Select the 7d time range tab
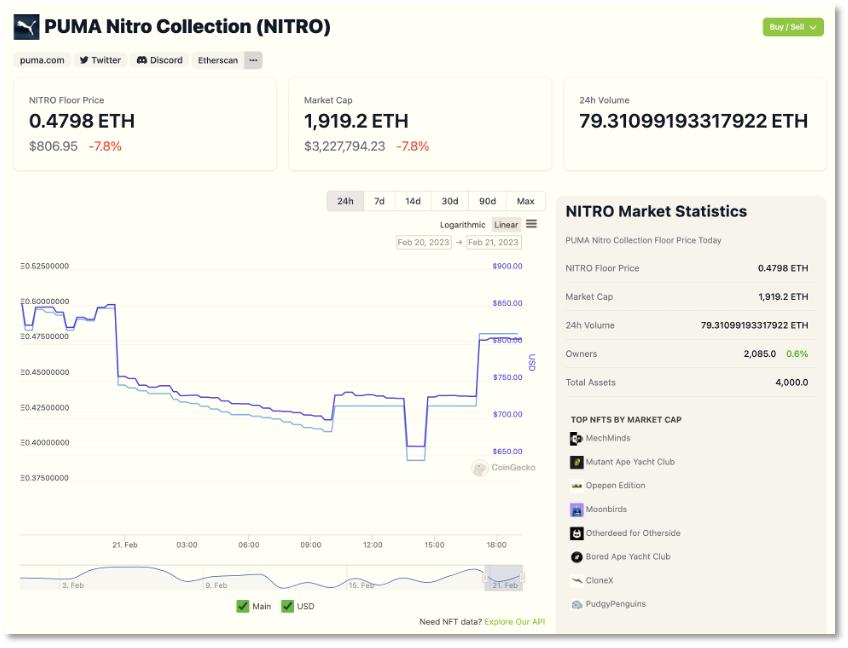Screen dimensions: 848x648 [379, 201]
